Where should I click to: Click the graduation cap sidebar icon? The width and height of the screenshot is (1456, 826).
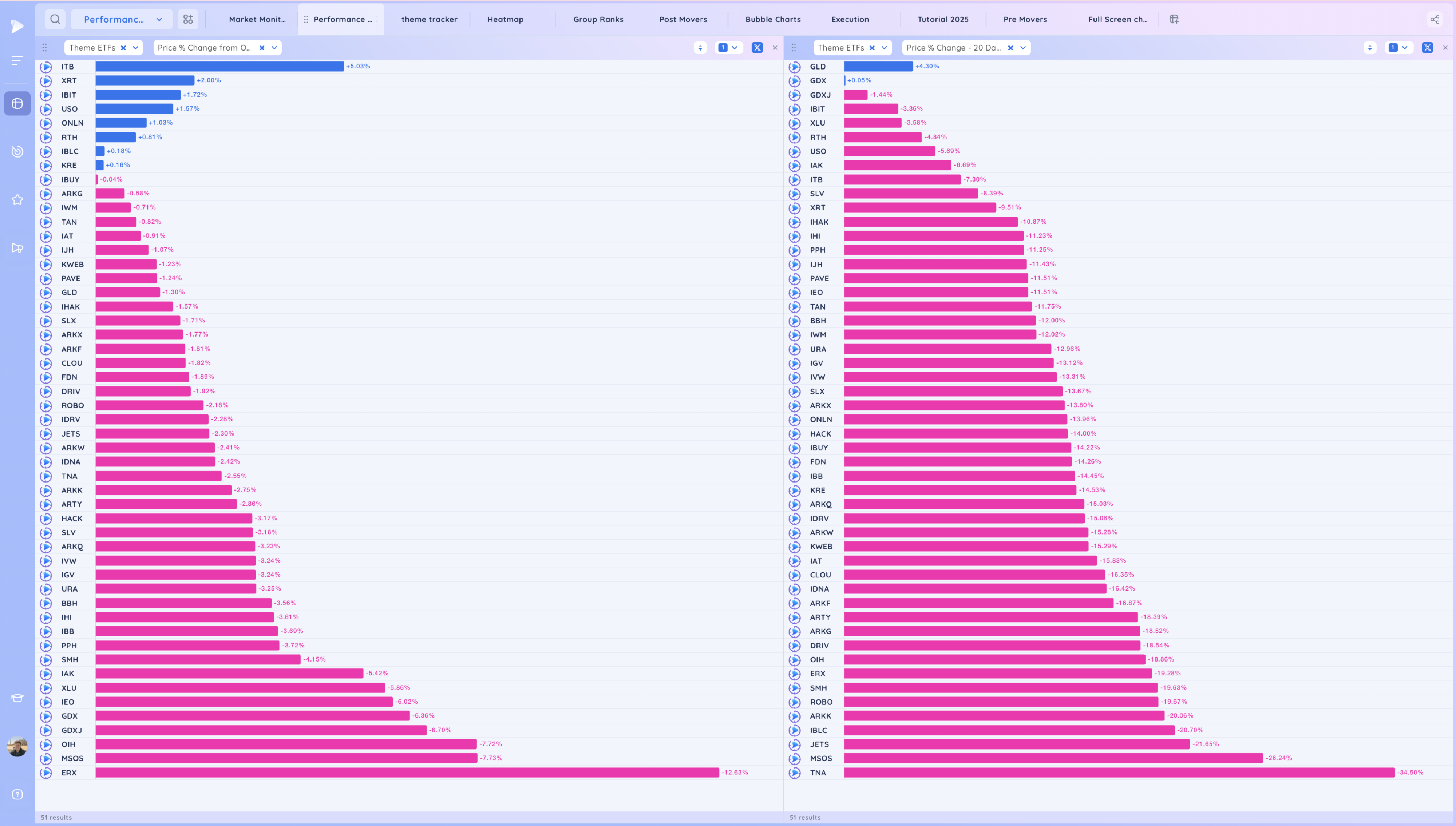tap(17, 698)
